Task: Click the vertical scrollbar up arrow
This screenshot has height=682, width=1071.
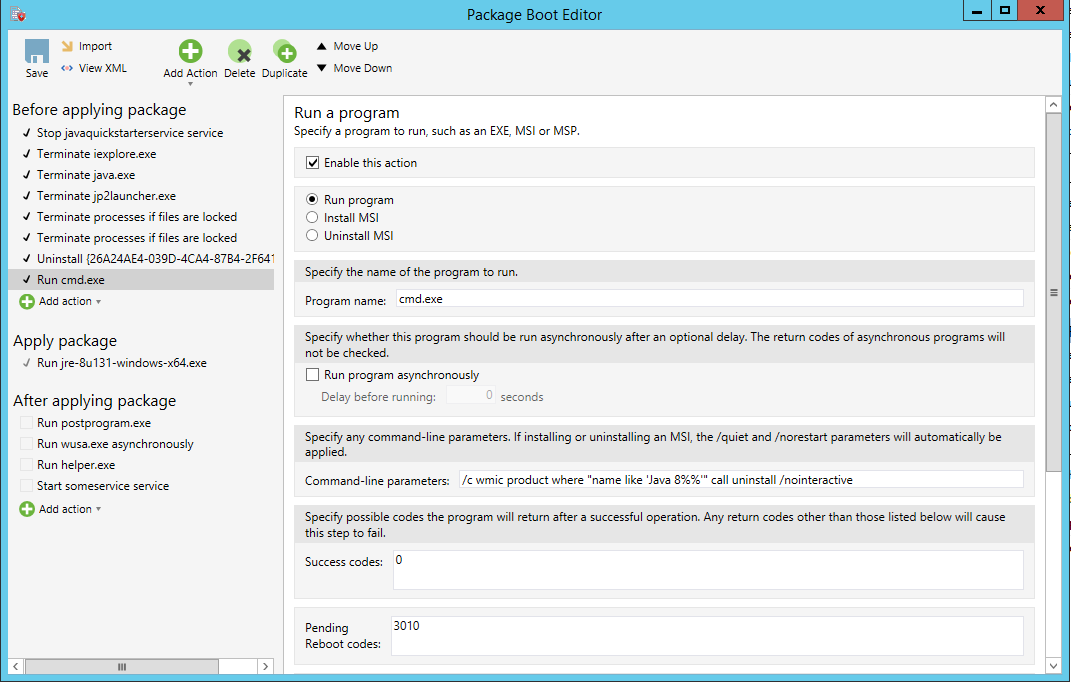Action: (x=1053, y=105)
